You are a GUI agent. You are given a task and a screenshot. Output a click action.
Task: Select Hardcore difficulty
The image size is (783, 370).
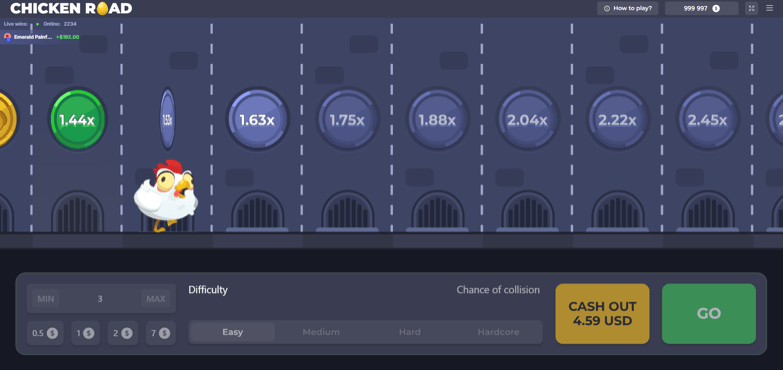tap(498, 332)
